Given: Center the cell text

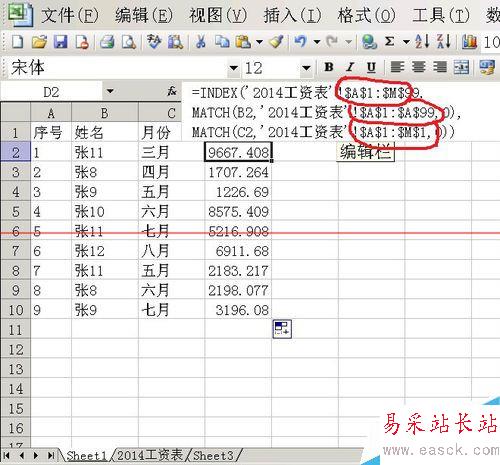Looking at the screenshot, I should [419, 67].
